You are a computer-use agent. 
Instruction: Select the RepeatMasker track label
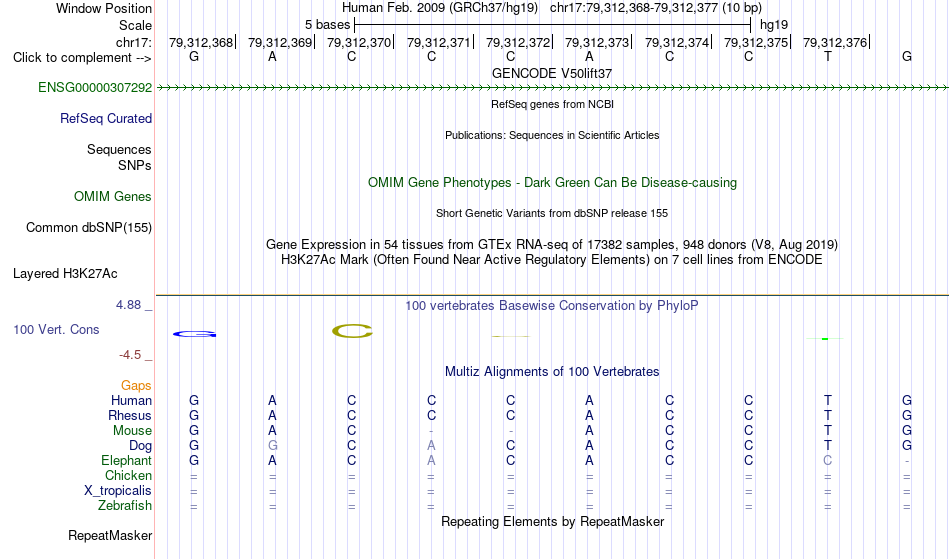coord(110,535)
